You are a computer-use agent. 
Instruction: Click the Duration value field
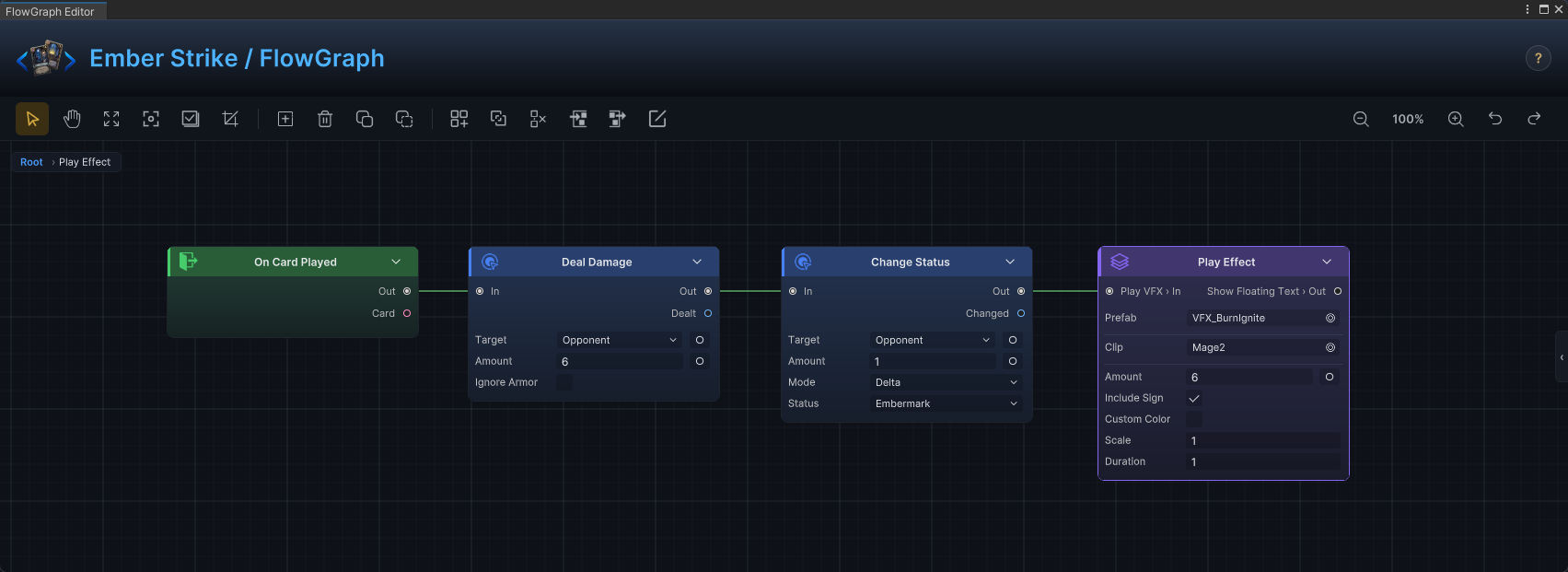[1263, 461]
